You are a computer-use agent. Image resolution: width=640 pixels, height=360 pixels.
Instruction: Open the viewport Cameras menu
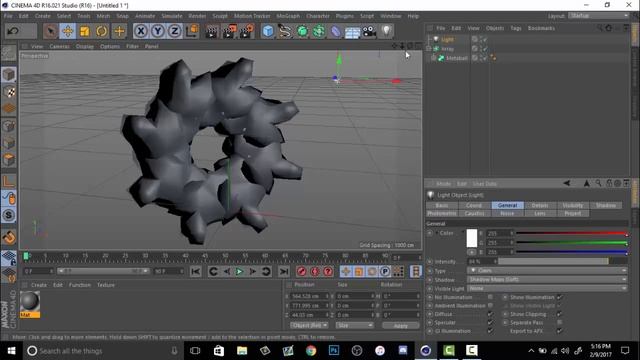[59, 47]
